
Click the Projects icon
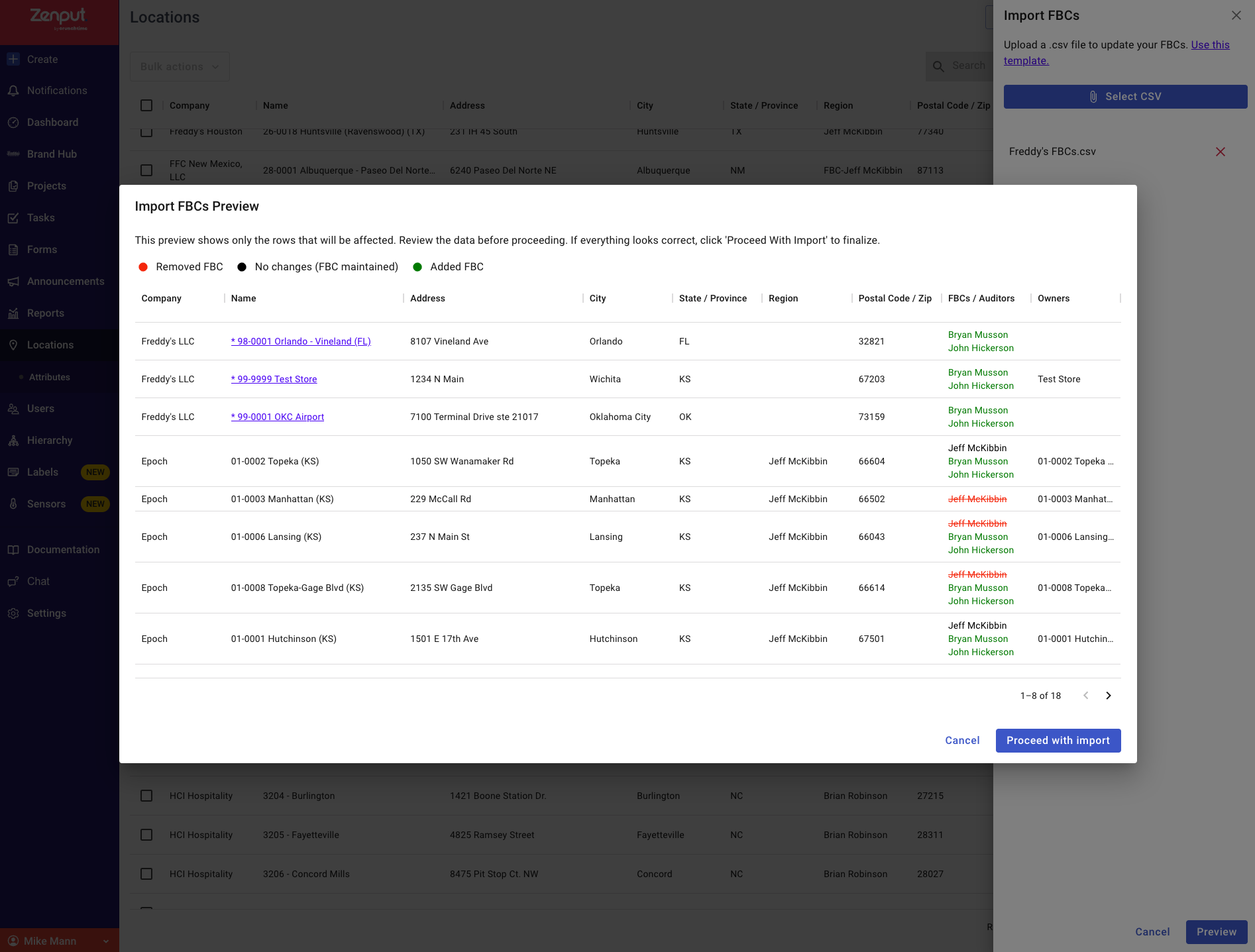tap(13, 186)
